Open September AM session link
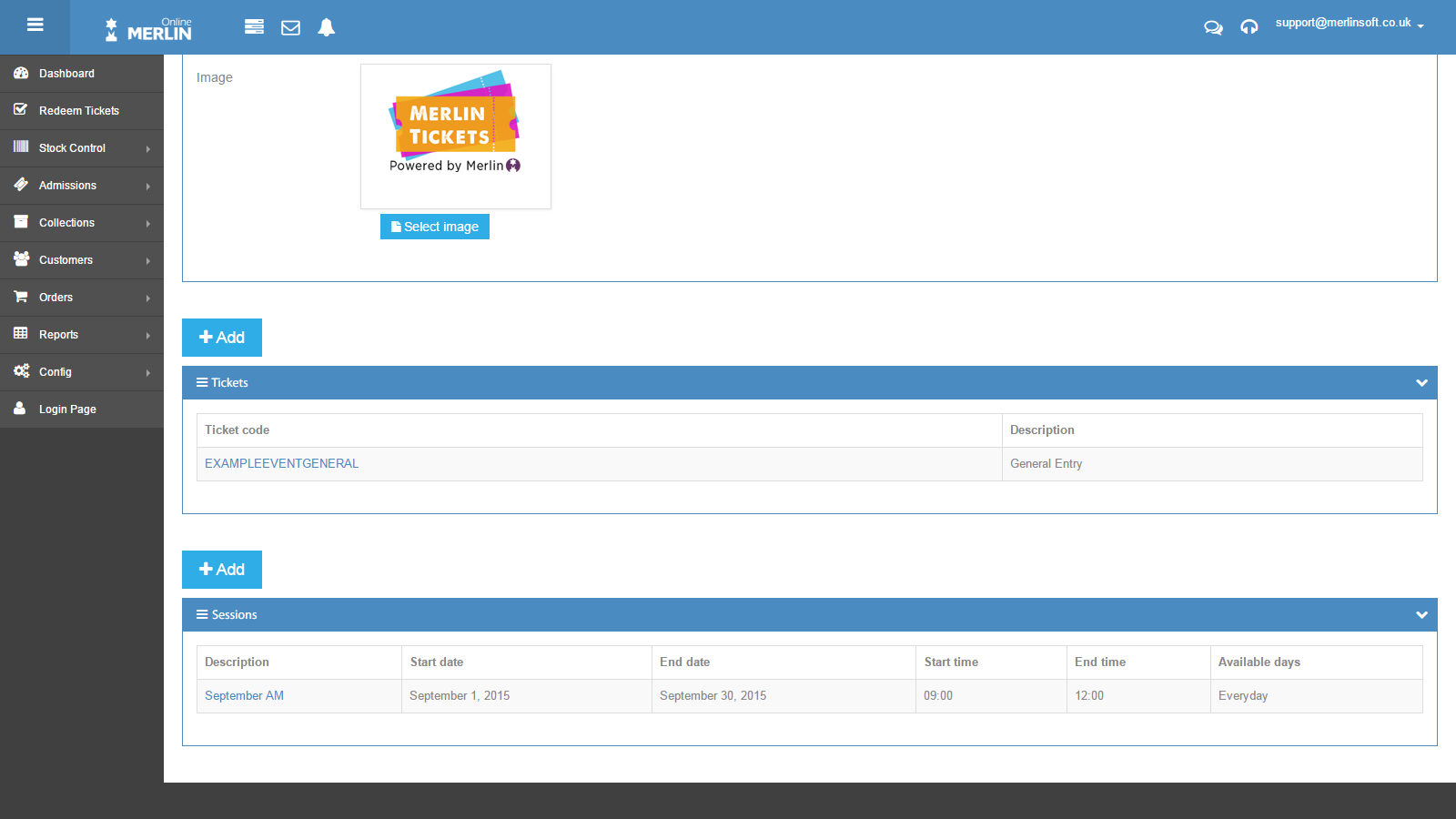This screenshot has height=819, width=1456. (244, 695)
